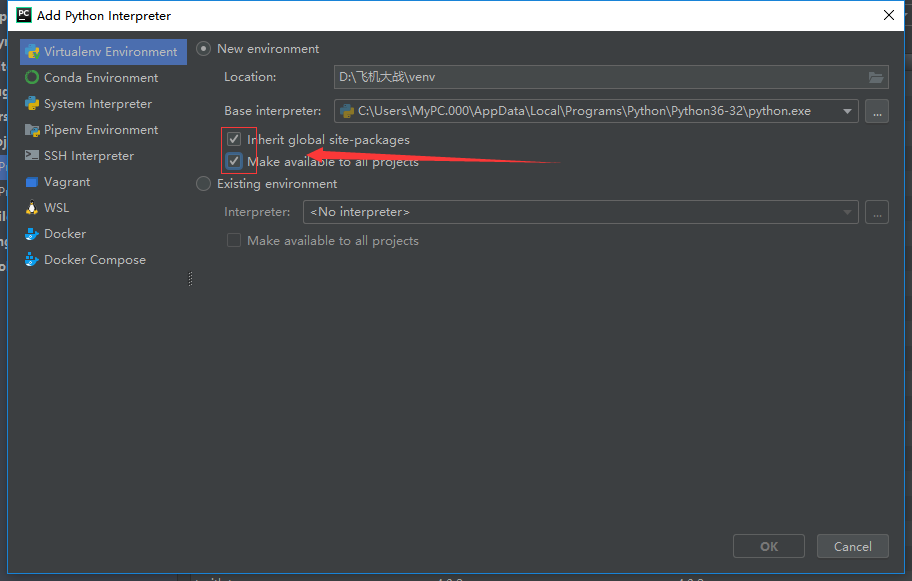912x581 pixels.
Task: Uncheck Inherit global site-packages
Action: [234, 139]
